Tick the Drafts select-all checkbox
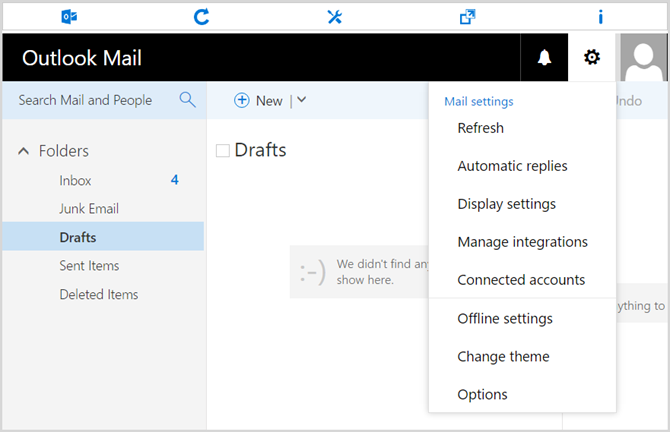Viewport: 670px width, 432px height. pyautogui.click(x=223, y=150)
